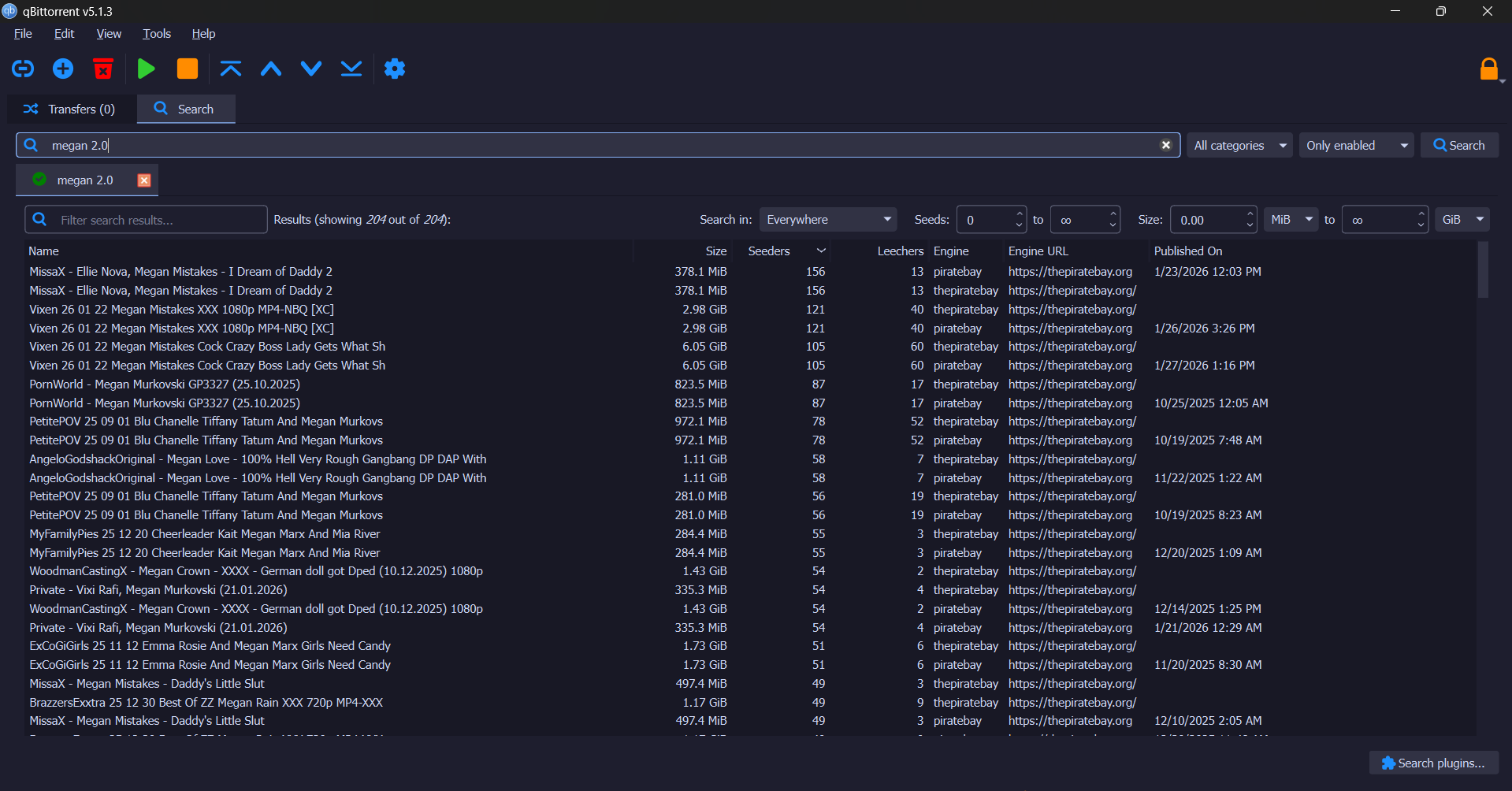Select the row published 11/22/2025 1:22 AM

(x=750, y=477)
